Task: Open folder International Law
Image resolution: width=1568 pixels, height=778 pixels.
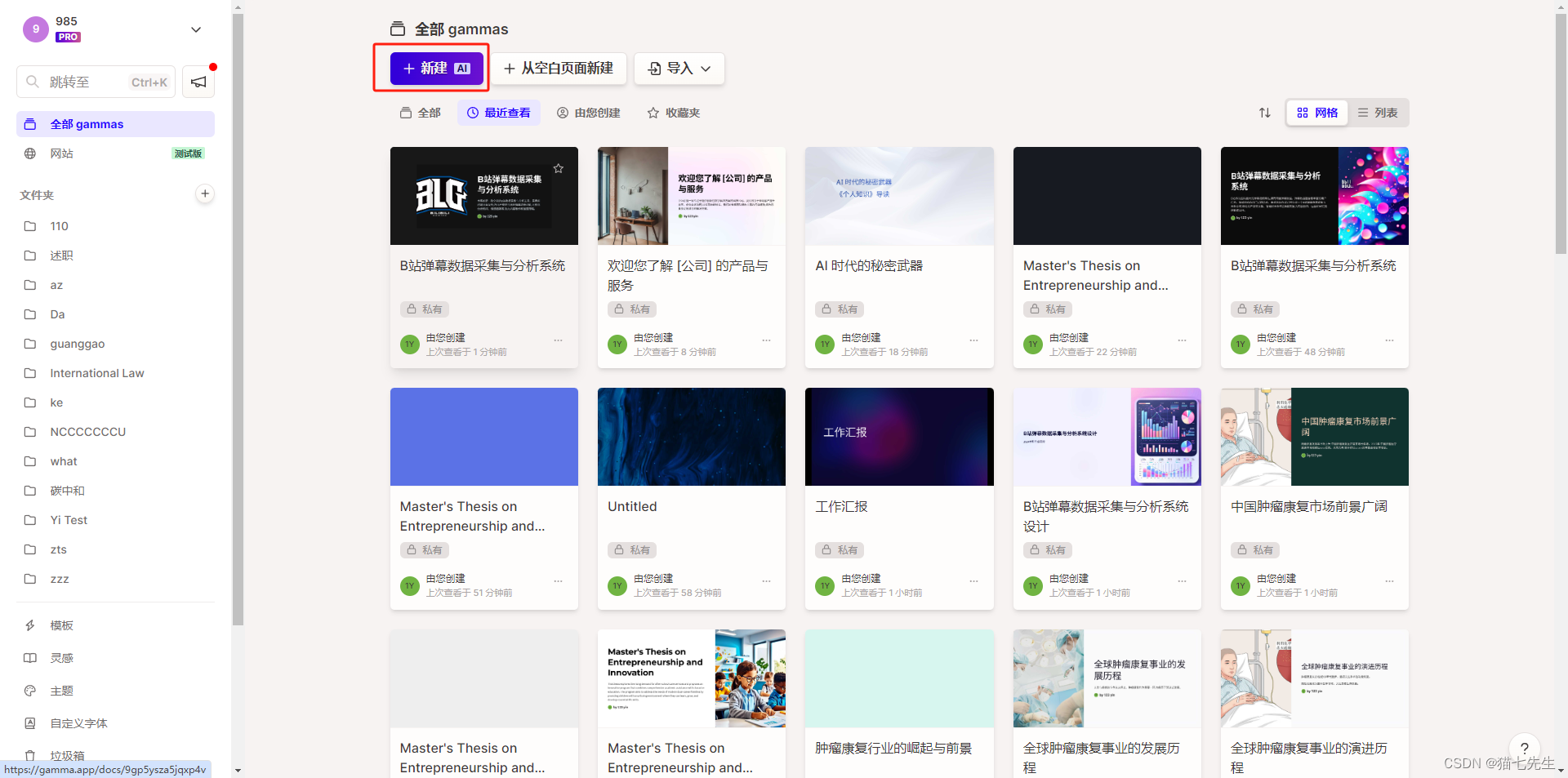Action: [x=115, y=373]
